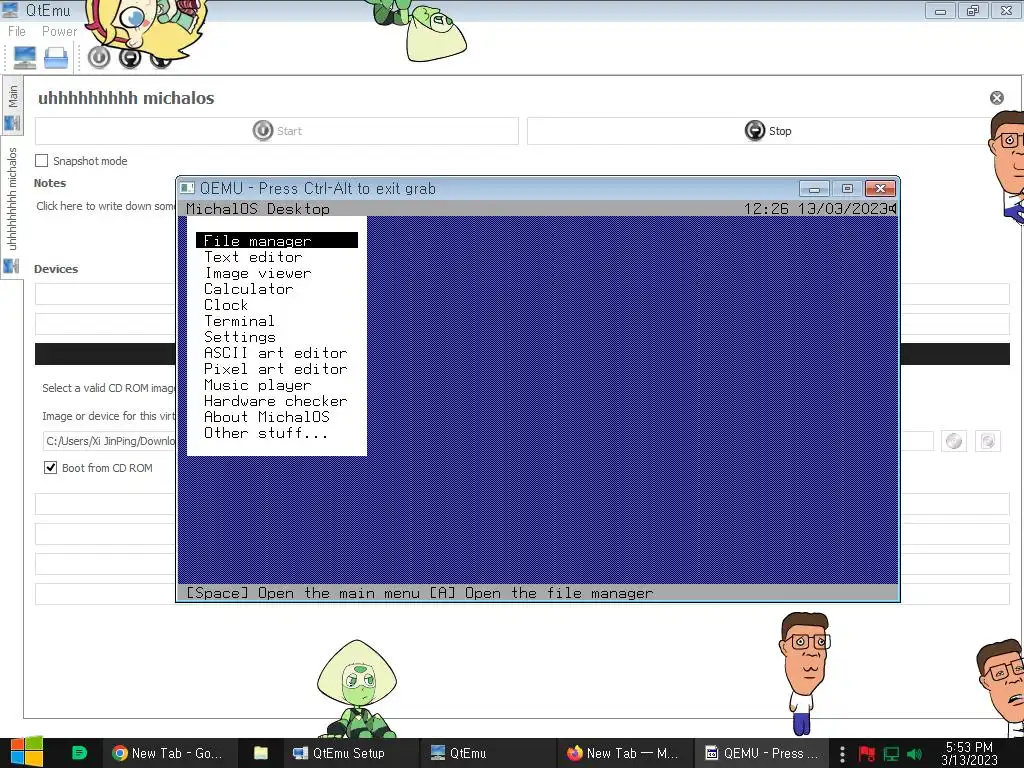
Task: Open the taskbar clock 5:53 PM
Action: 969,753
